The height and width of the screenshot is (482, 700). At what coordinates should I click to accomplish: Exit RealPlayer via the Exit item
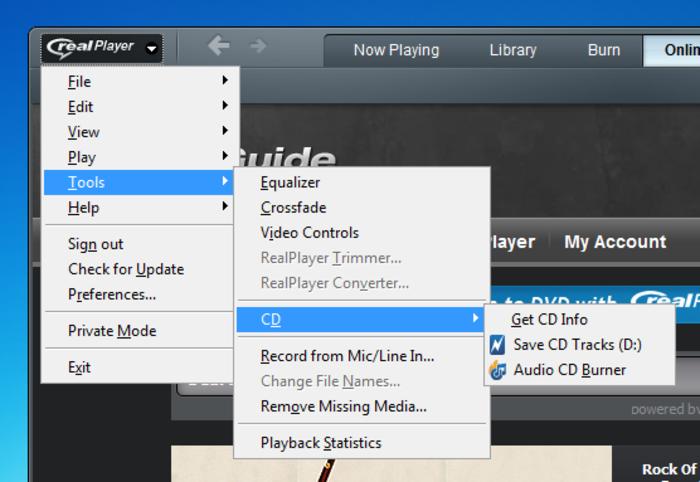pos(138,367)
